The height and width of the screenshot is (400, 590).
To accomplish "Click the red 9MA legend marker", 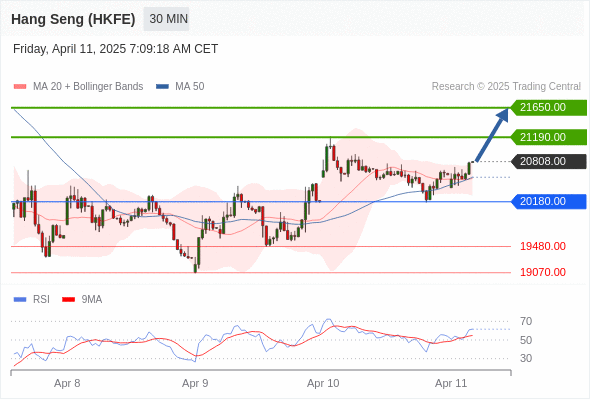I will pyautogui.click(x=68, y=300).
